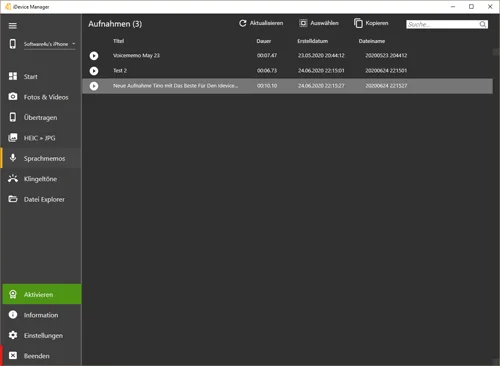Click the Klingeltöne alarm icon
Image resolution: width=500 pixels, height=366 pixels.
click(13, 179)
